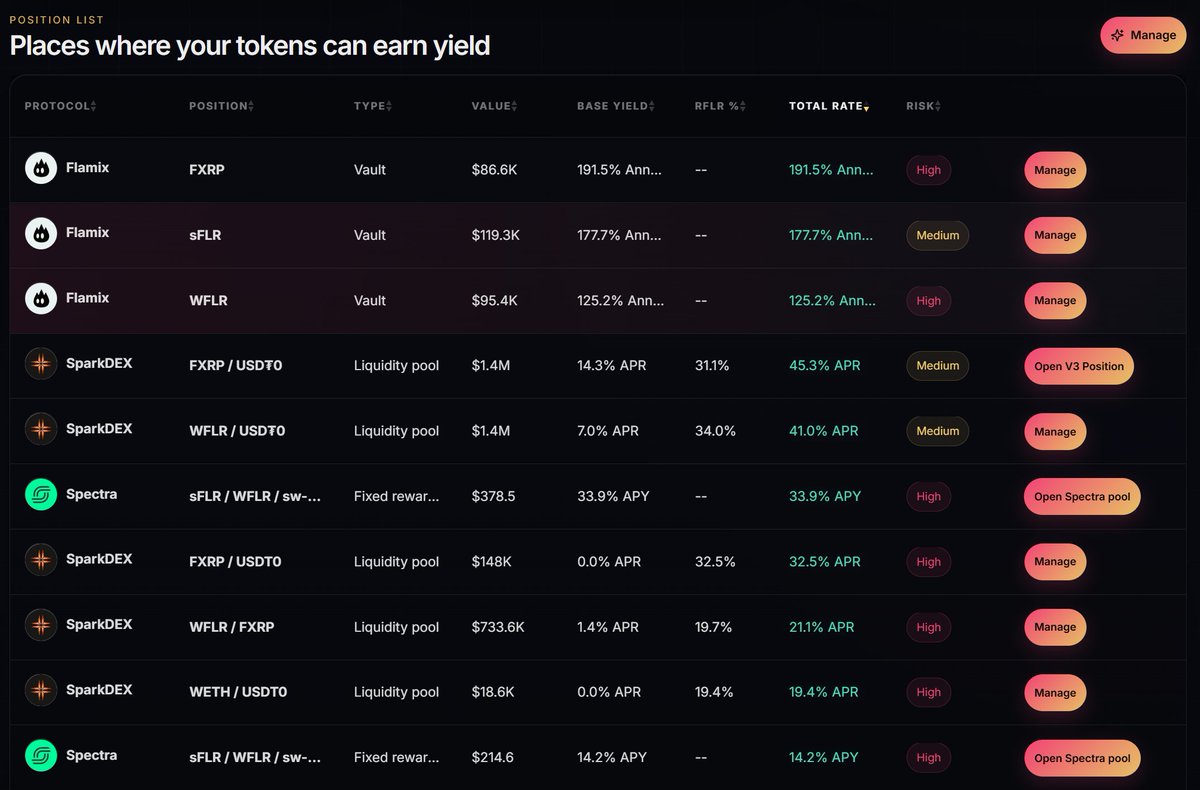Sort the table by Value column

[494, 106]
